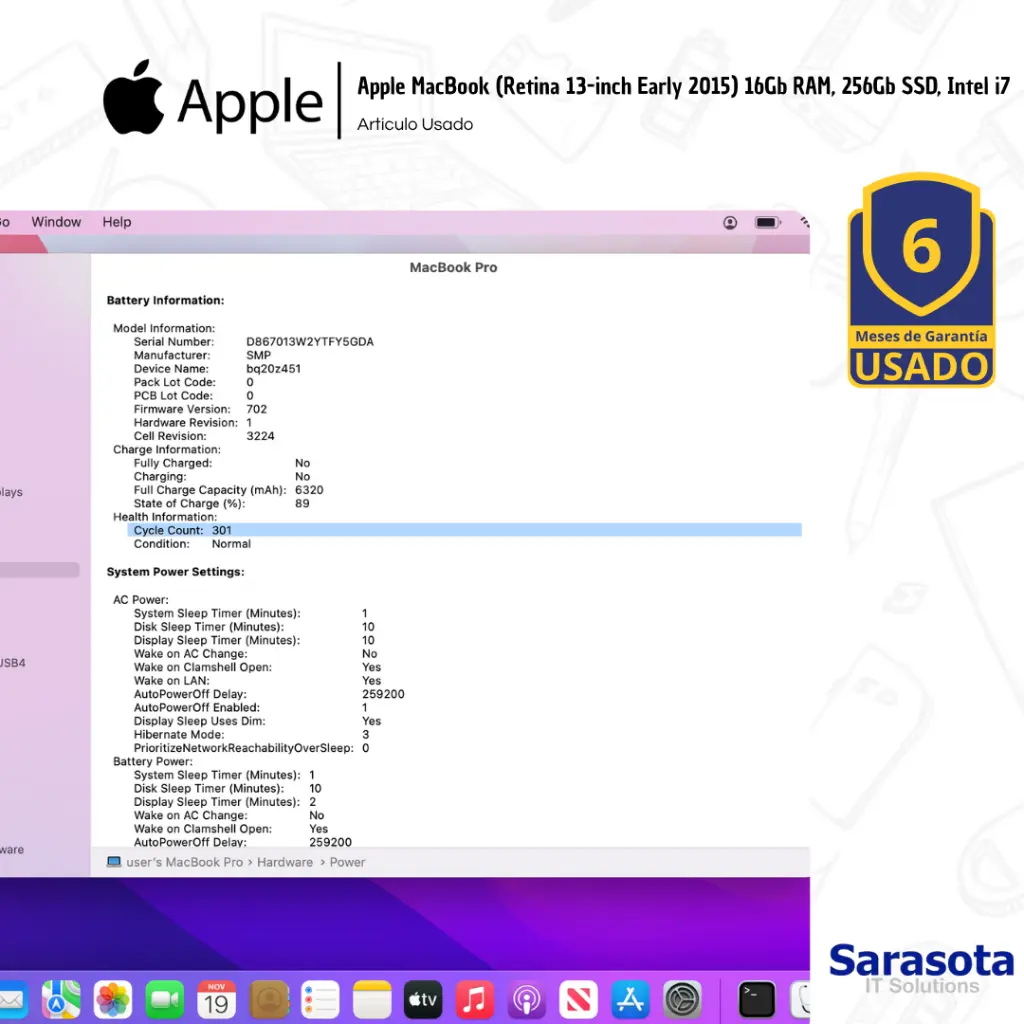Open the Maps app in the dock
Viewport: 1024px width, 1024px height.
pyautogui.click(x=61, y=999)
